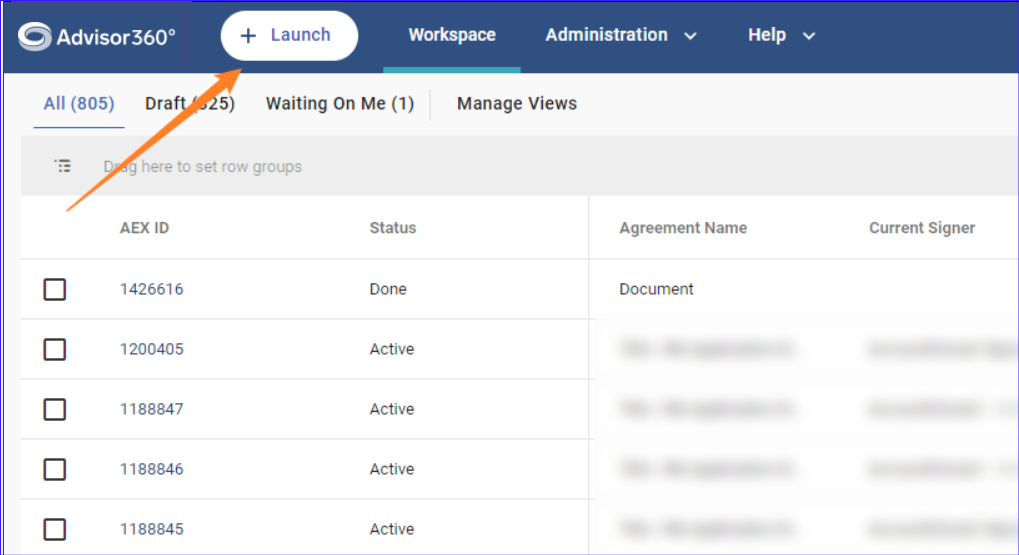Click the Active status of row 1188847
Screen dimensions: 1019x555
tap(392, 409)
